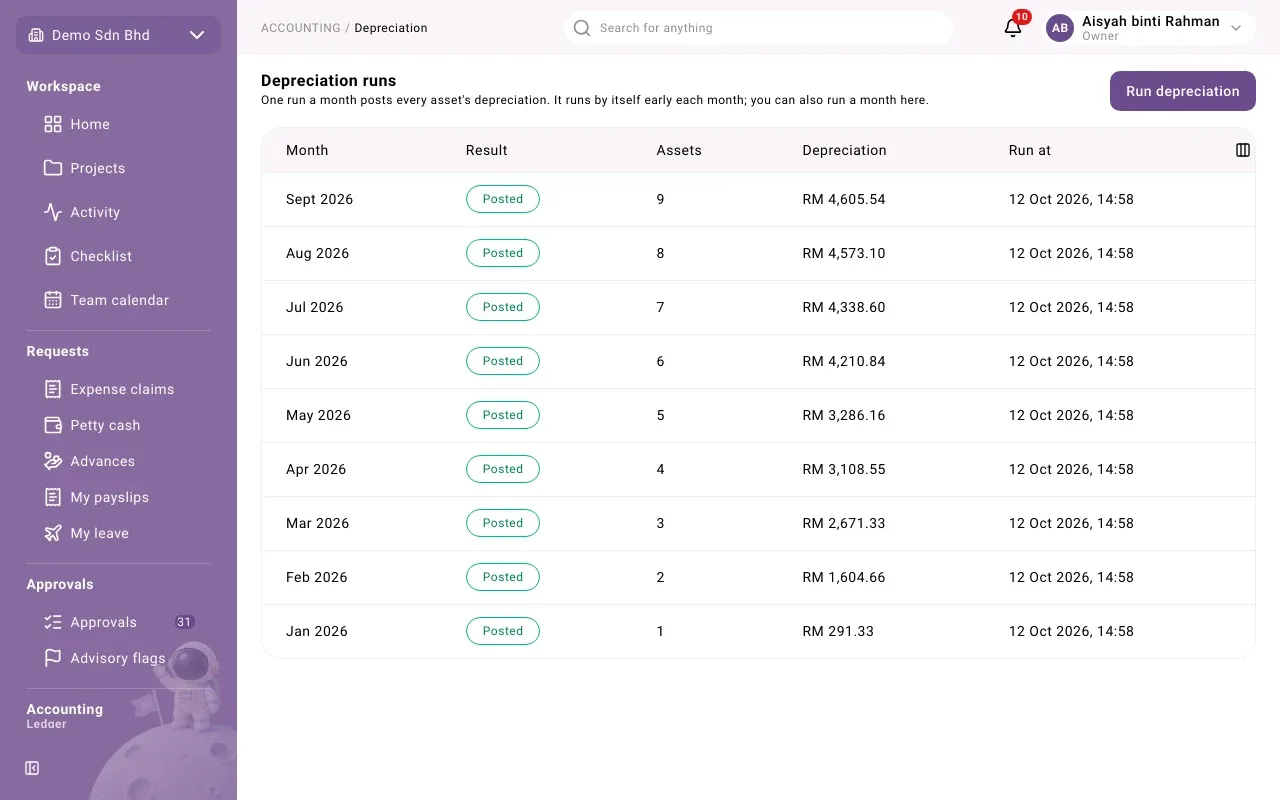The height and width of the screenshot is (800, 1280).
Task: Open the Checklist clipboard icon
Action: pyautogui.click(x=53, y=256)
